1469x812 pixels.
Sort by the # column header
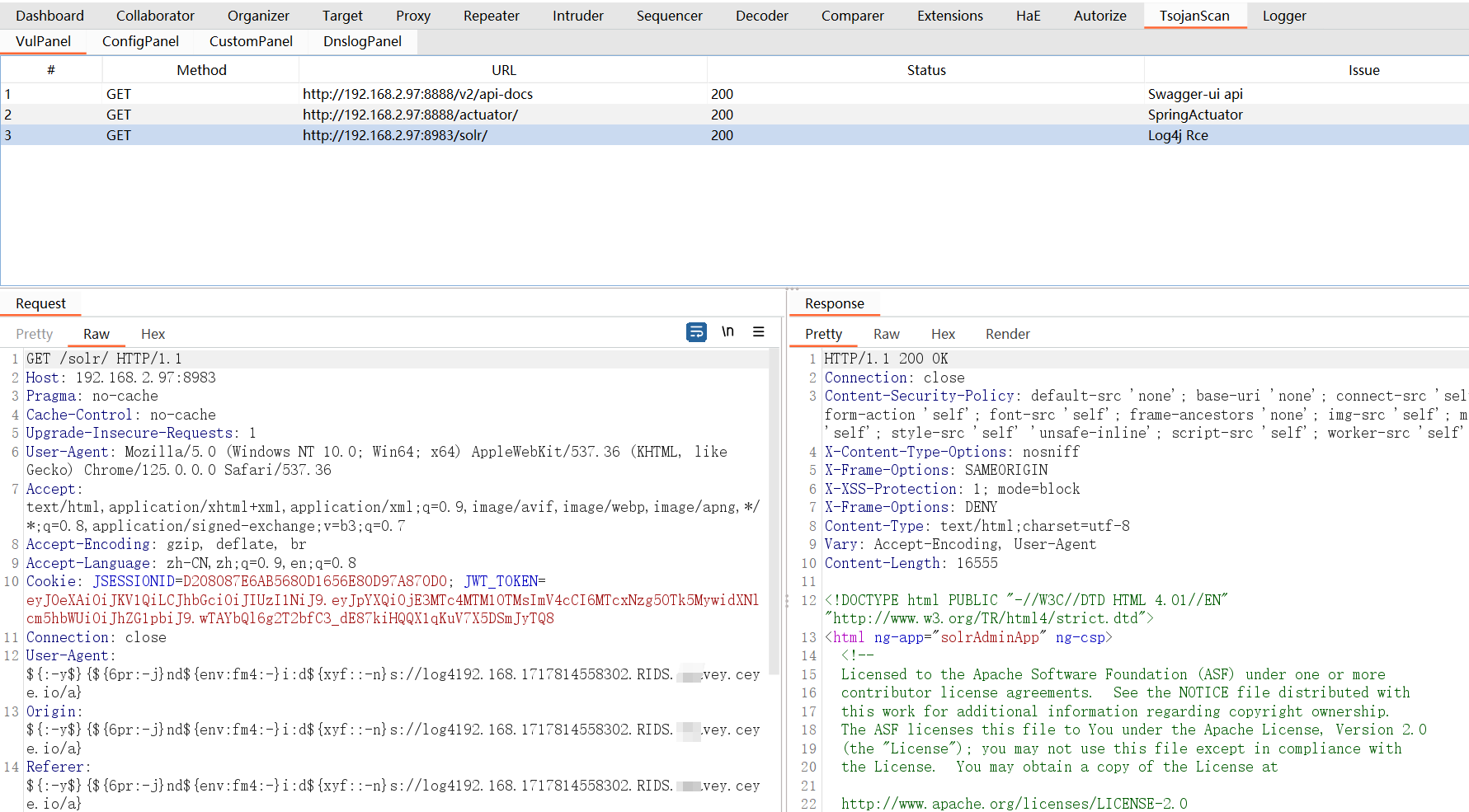point(51,70)
